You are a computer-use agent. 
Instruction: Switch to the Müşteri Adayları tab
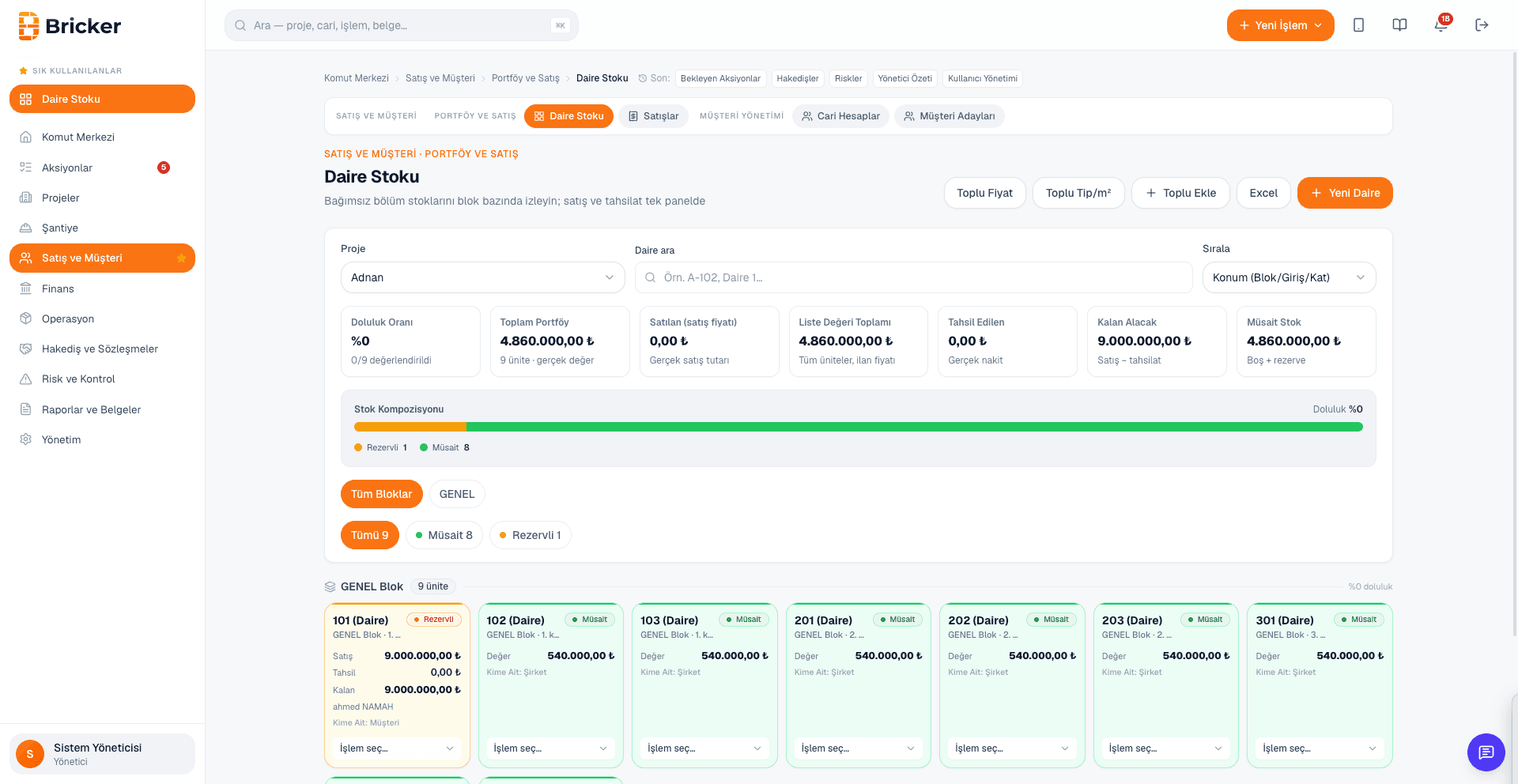pos(950,116)
